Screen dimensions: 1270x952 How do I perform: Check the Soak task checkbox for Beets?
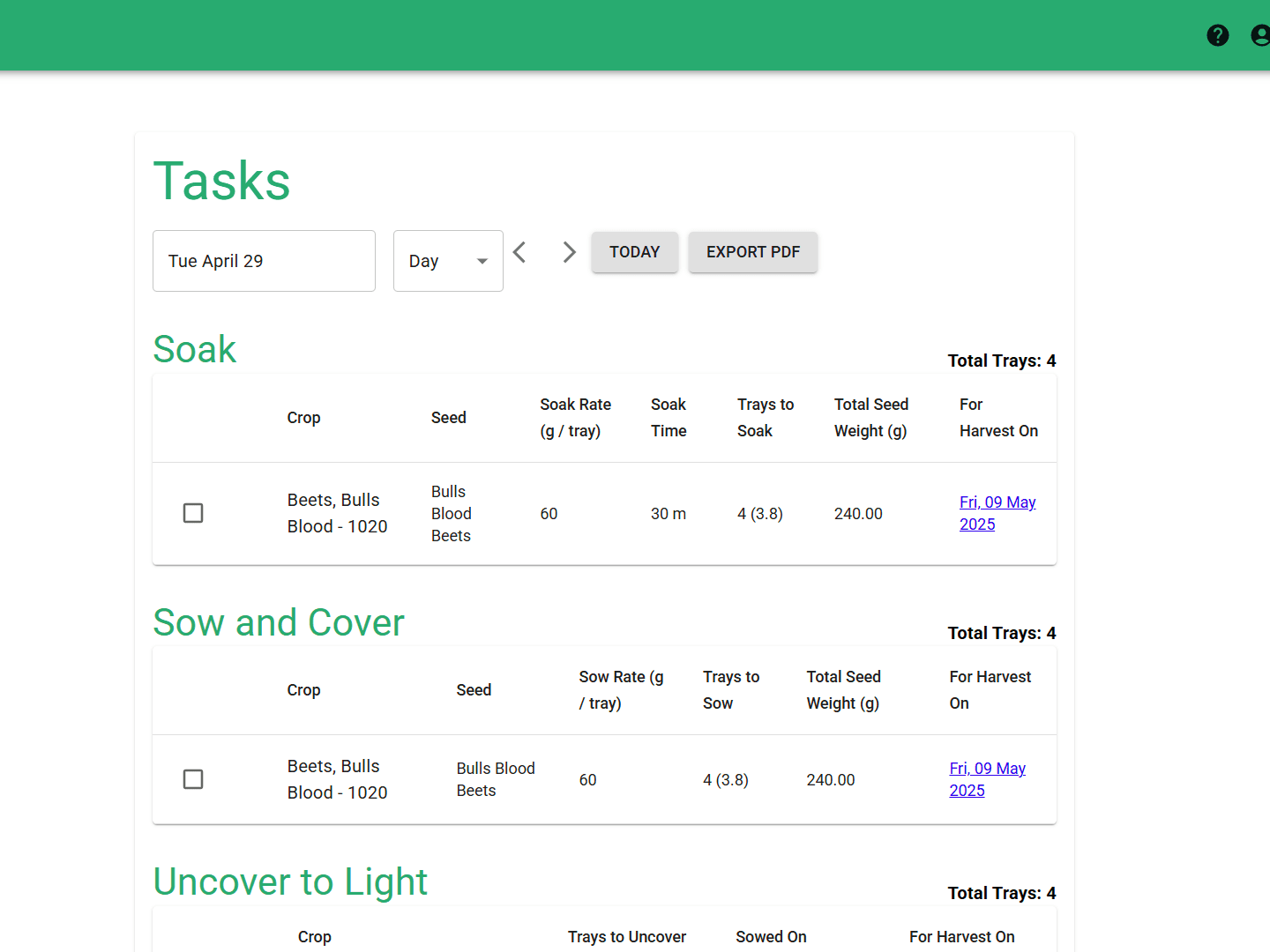193,513
